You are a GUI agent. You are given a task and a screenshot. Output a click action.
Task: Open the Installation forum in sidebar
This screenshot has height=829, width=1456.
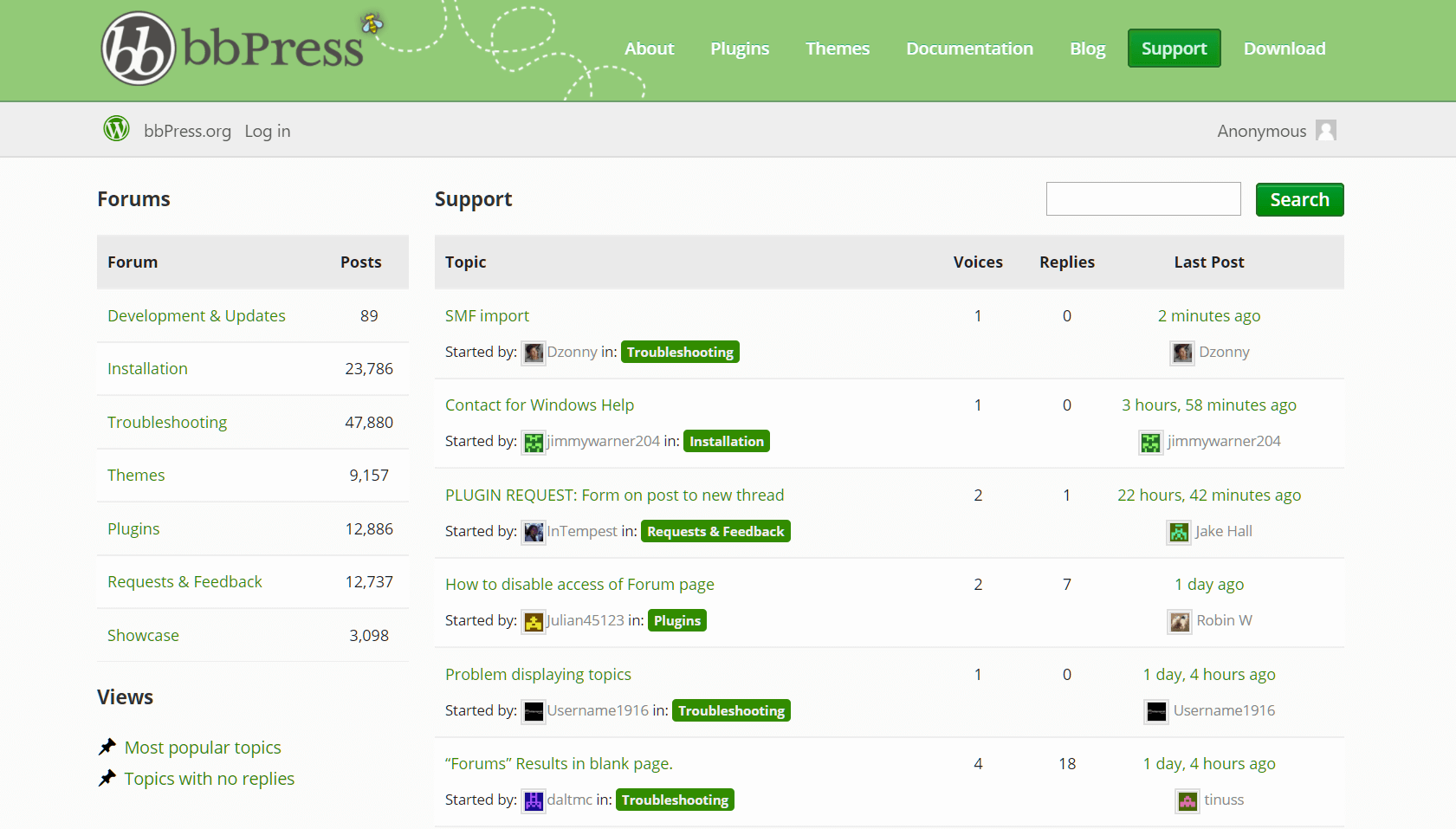147,368
